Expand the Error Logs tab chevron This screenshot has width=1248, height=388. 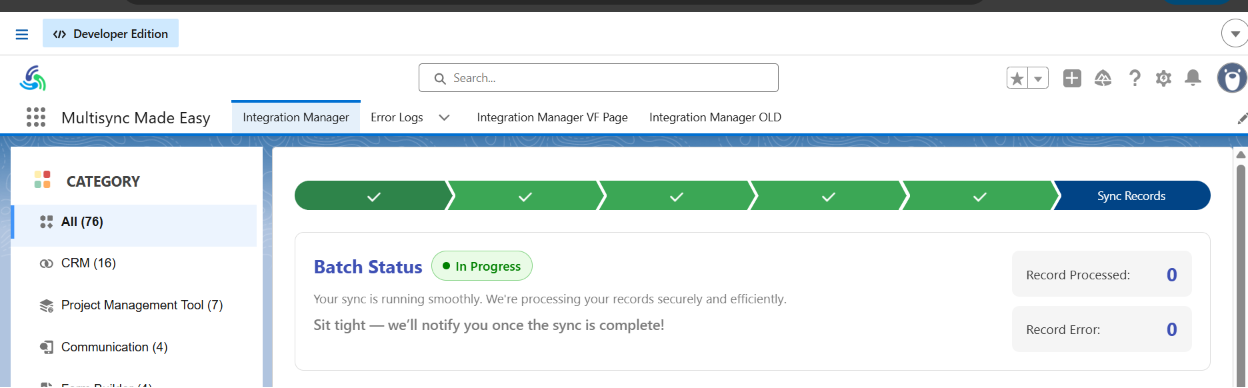coord(444,117)
